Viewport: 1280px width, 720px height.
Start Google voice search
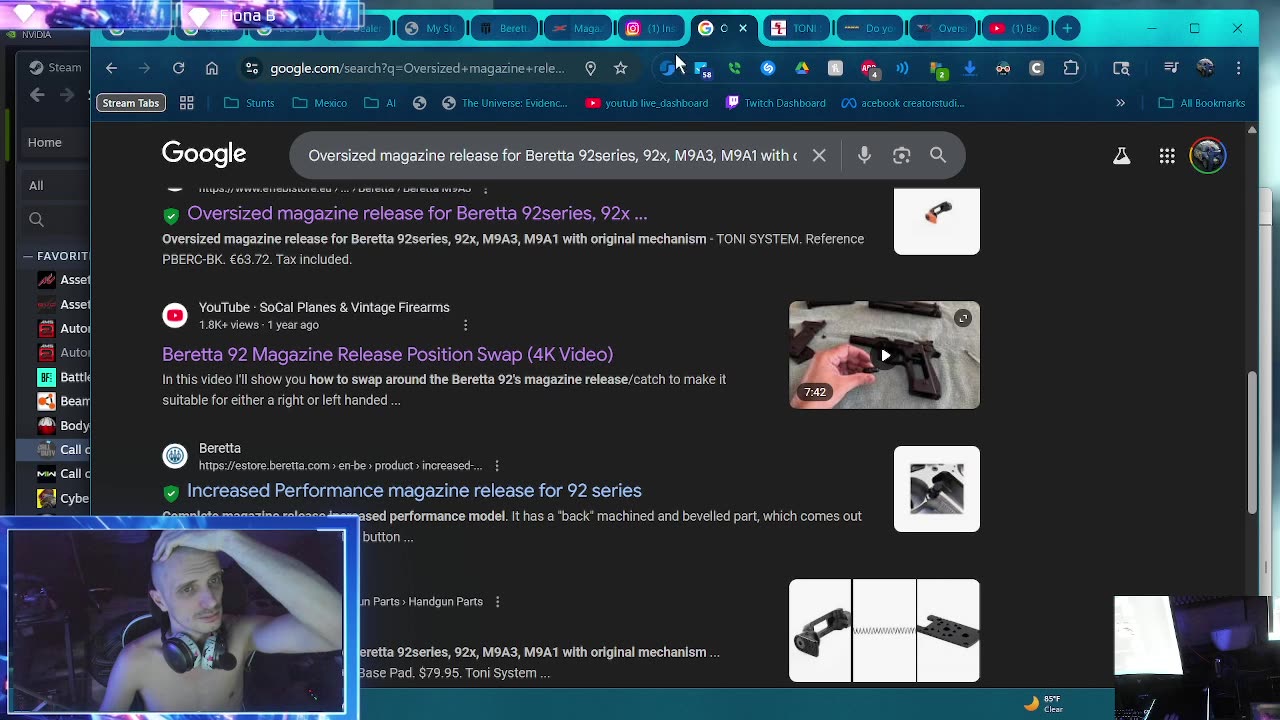click(865, 155)
